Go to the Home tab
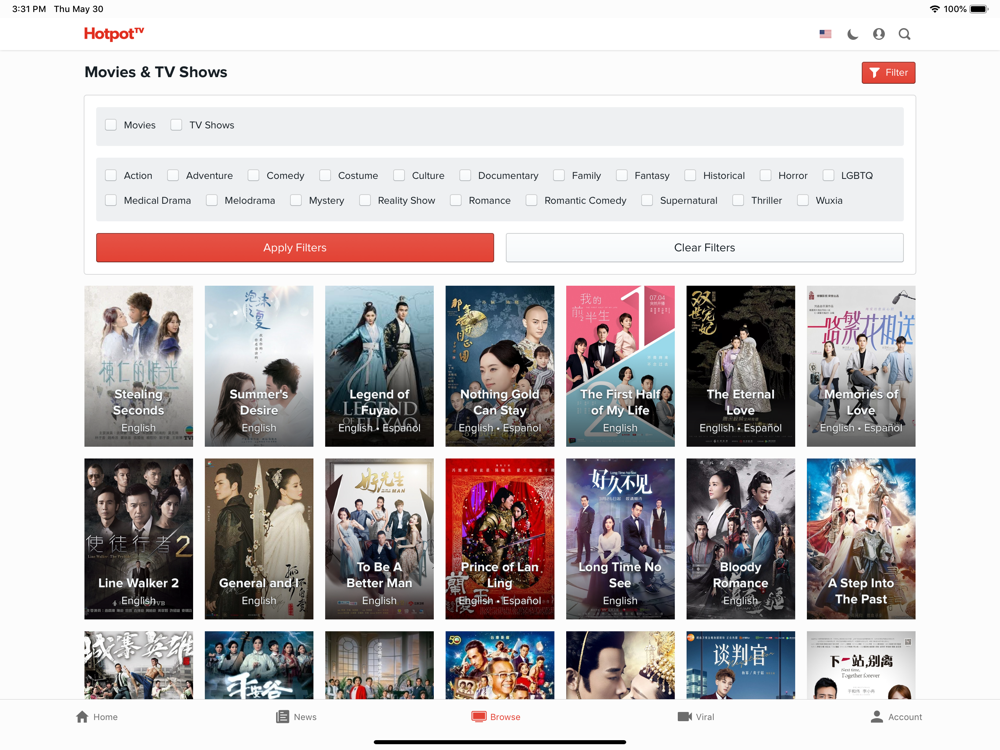Screen dimensions: 1000x750 97,717
